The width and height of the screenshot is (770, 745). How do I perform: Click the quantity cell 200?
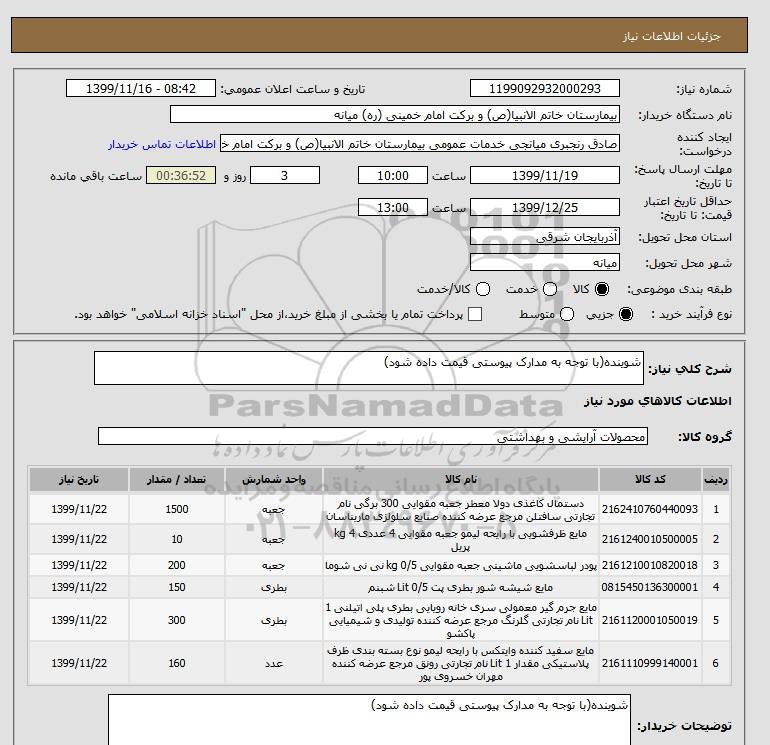point(177,565)
